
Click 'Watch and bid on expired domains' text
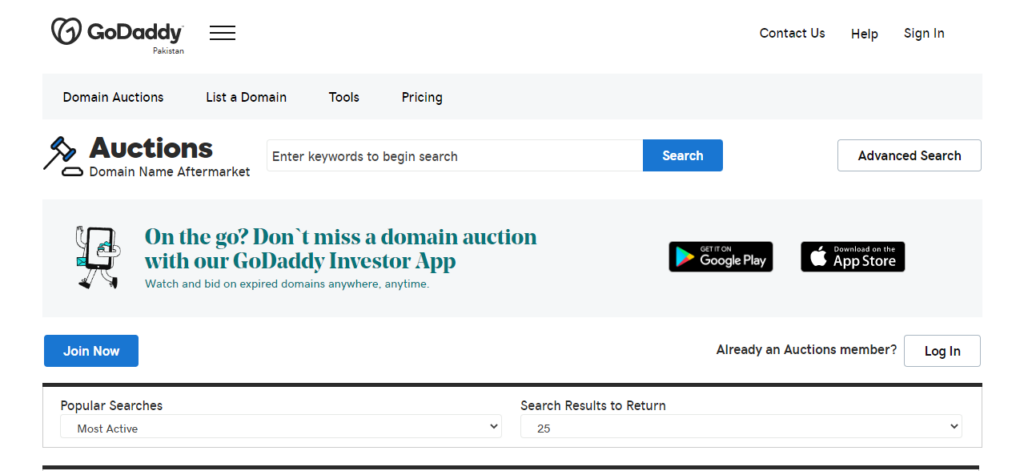point(287,284)
